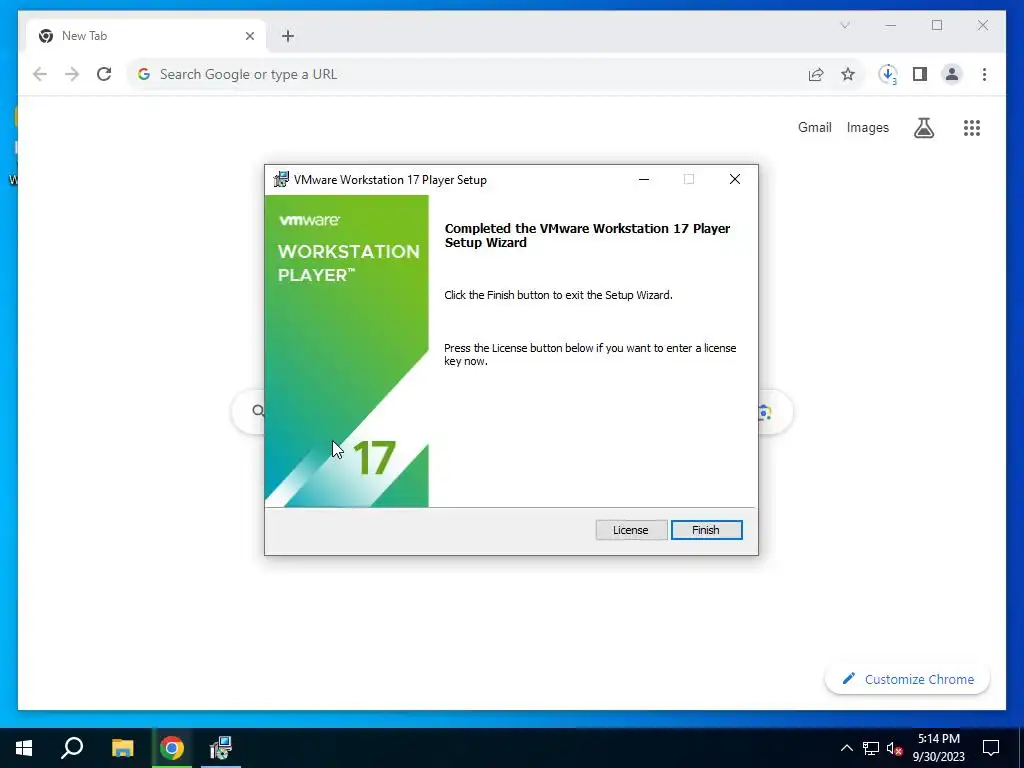Open a new Chrome tab
Screen dimensions: 1024x768
coord(288,36)
